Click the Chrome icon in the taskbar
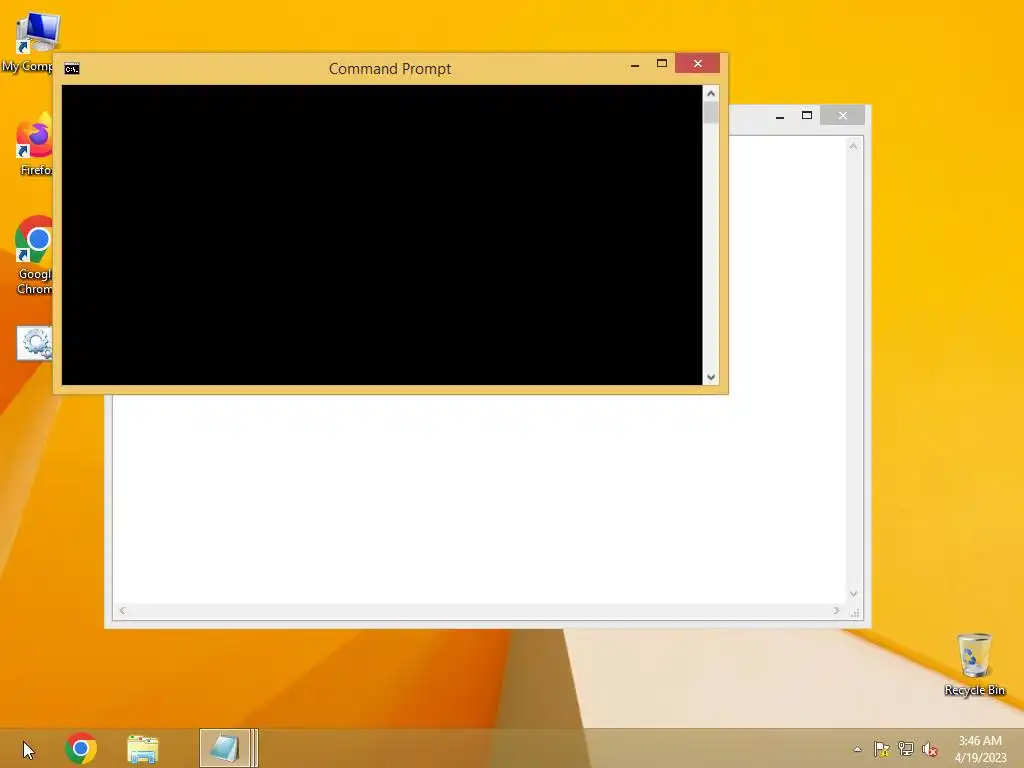The height and width of the screenshot is (768, 1024). [81, 748]
